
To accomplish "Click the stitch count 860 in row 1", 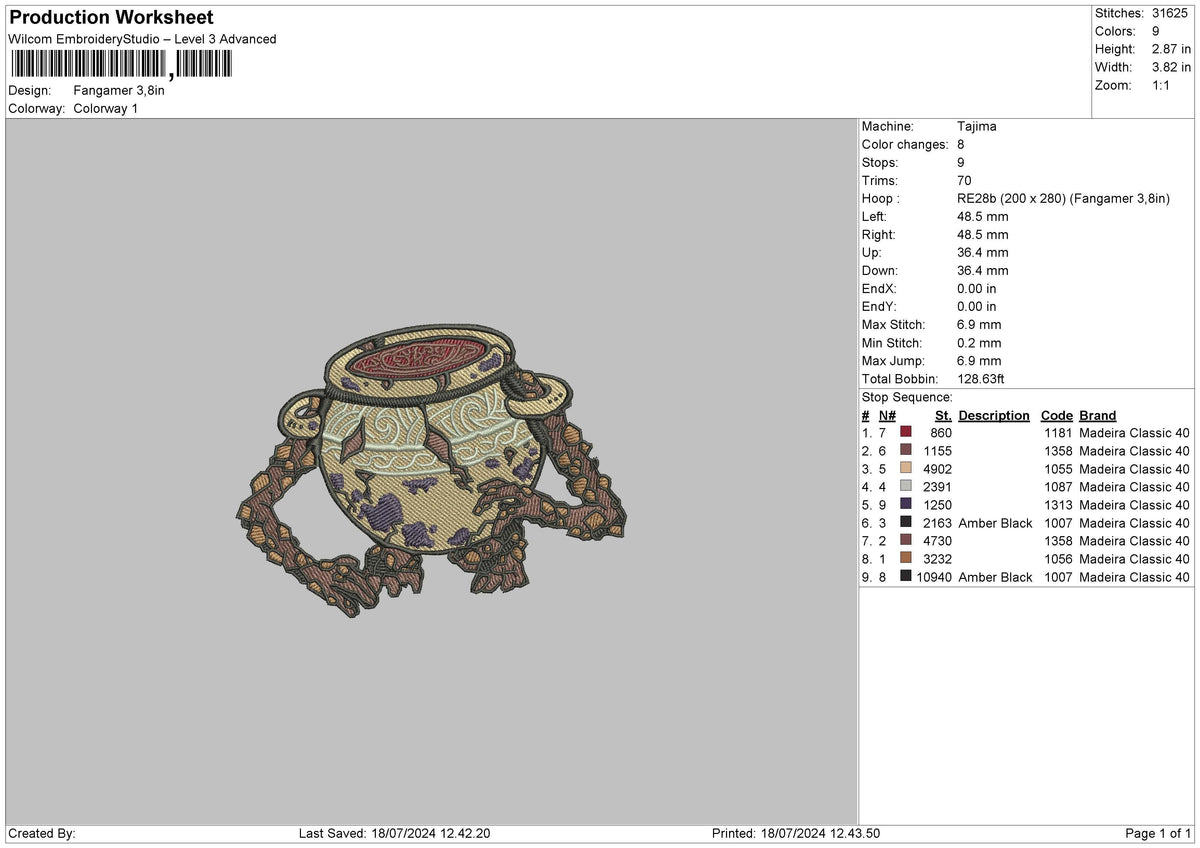I will point(941,433).
